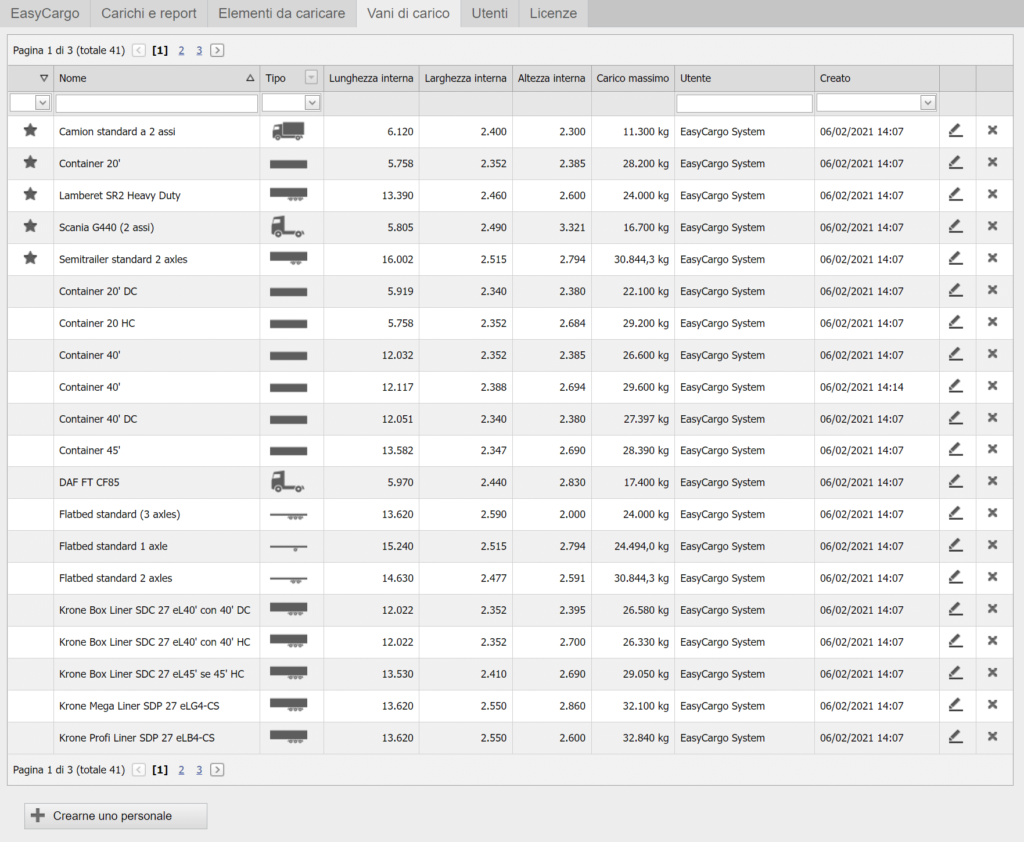Click the Utente column header

click(x=744, y=78)
